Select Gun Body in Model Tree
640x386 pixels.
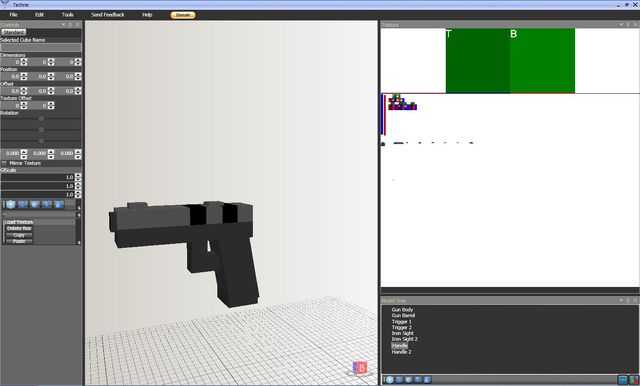pyautogui.click(x=402, y=310)
